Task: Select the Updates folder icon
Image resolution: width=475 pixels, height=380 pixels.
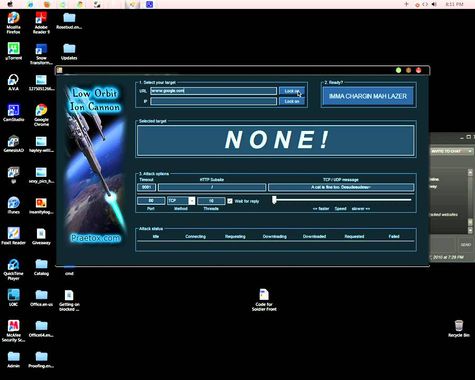Action: [69, 51]
